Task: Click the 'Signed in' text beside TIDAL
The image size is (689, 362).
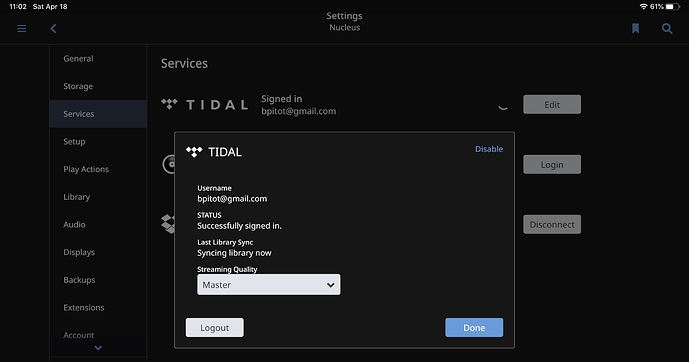Action: (x=282, y=99)
